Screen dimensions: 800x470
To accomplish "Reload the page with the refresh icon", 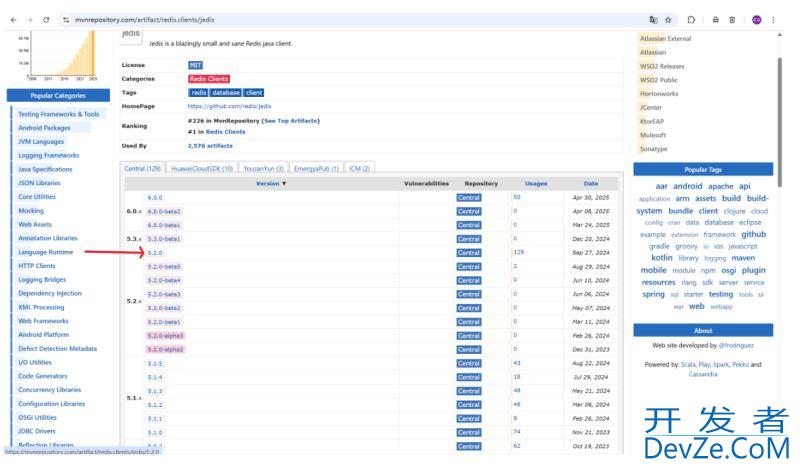I will [46, 20].
